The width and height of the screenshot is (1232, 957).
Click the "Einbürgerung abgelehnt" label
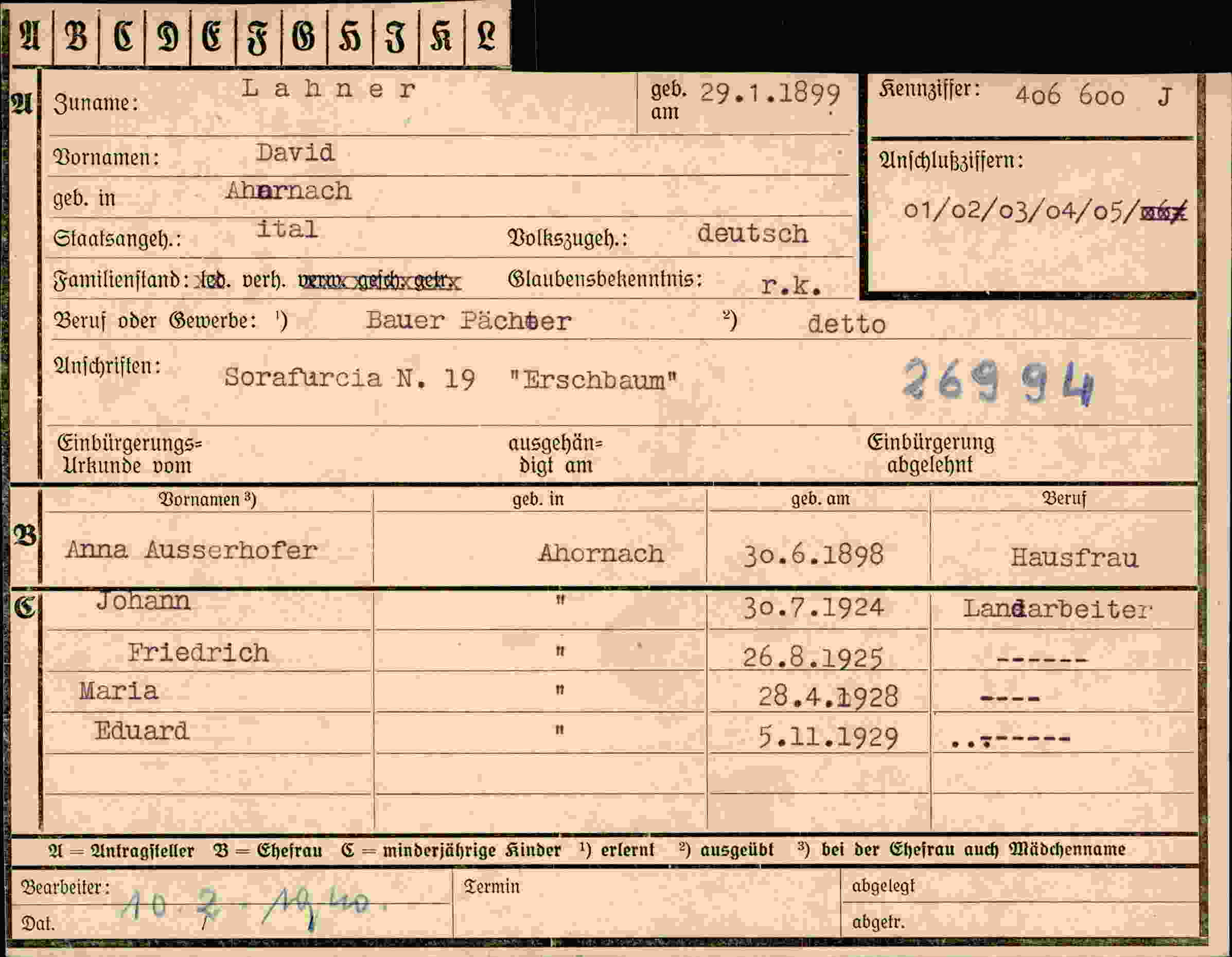coord(930,453)
